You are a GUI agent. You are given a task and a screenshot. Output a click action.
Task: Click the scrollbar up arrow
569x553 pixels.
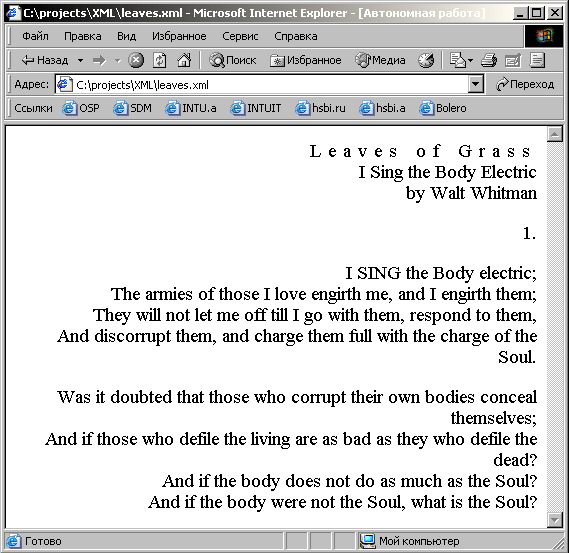point(554,134)
